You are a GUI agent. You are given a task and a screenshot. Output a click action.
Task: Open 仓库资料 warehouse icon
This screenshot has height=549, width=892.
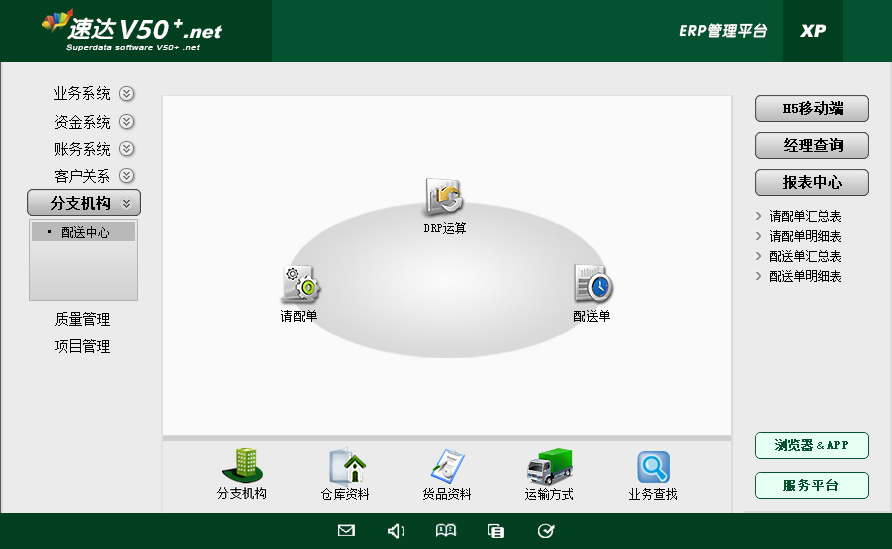coord(346,465)
